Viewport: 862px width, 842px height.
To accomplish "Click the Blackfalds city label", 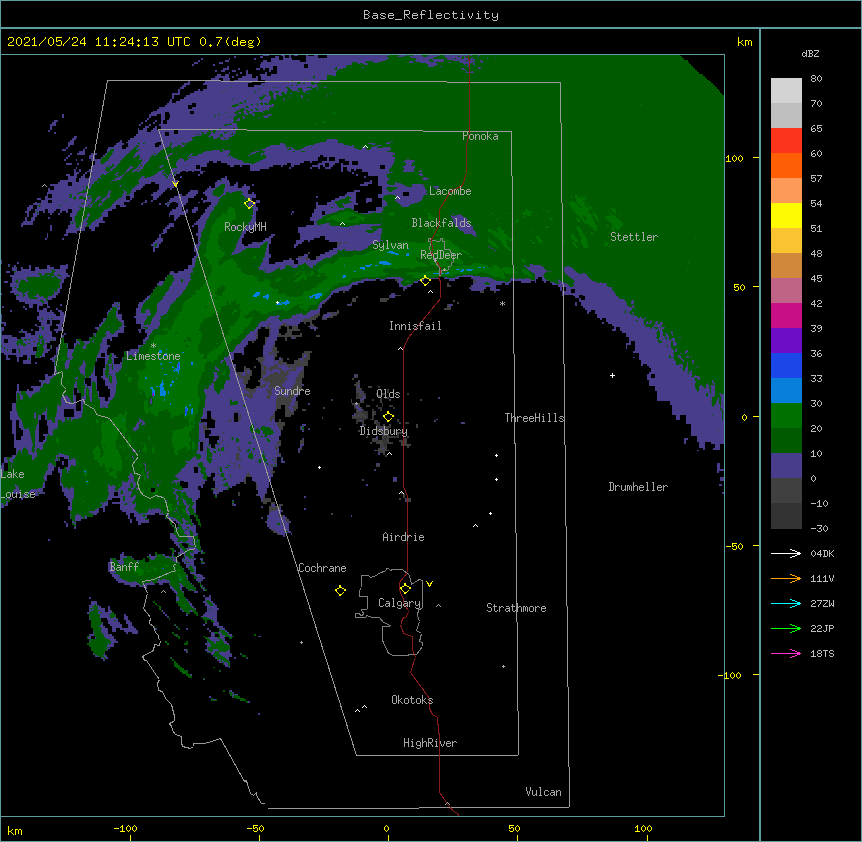I will click(441, 223).
